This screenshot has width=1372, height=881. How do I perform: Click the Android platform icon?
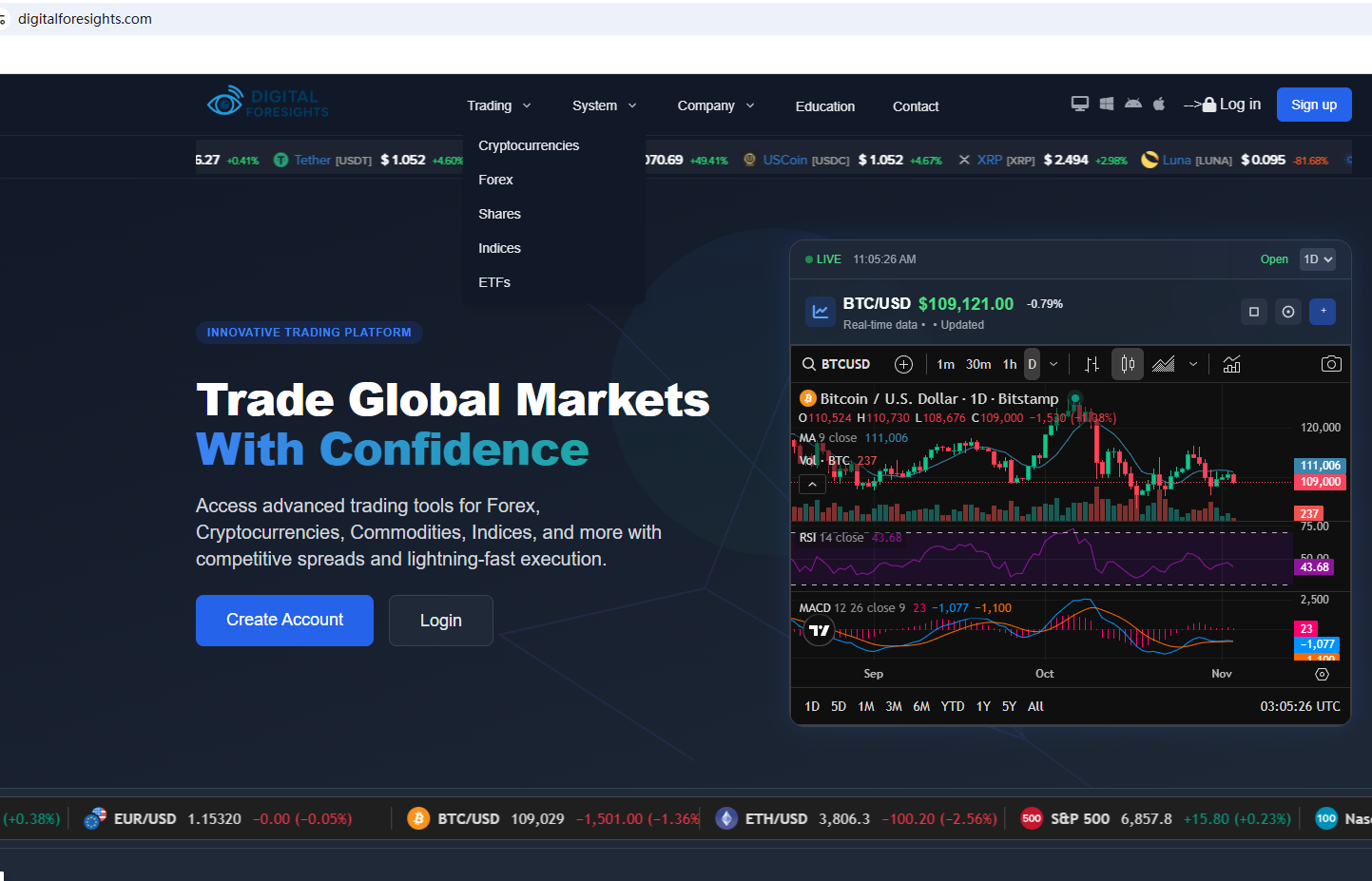[x=1133, y=104]
